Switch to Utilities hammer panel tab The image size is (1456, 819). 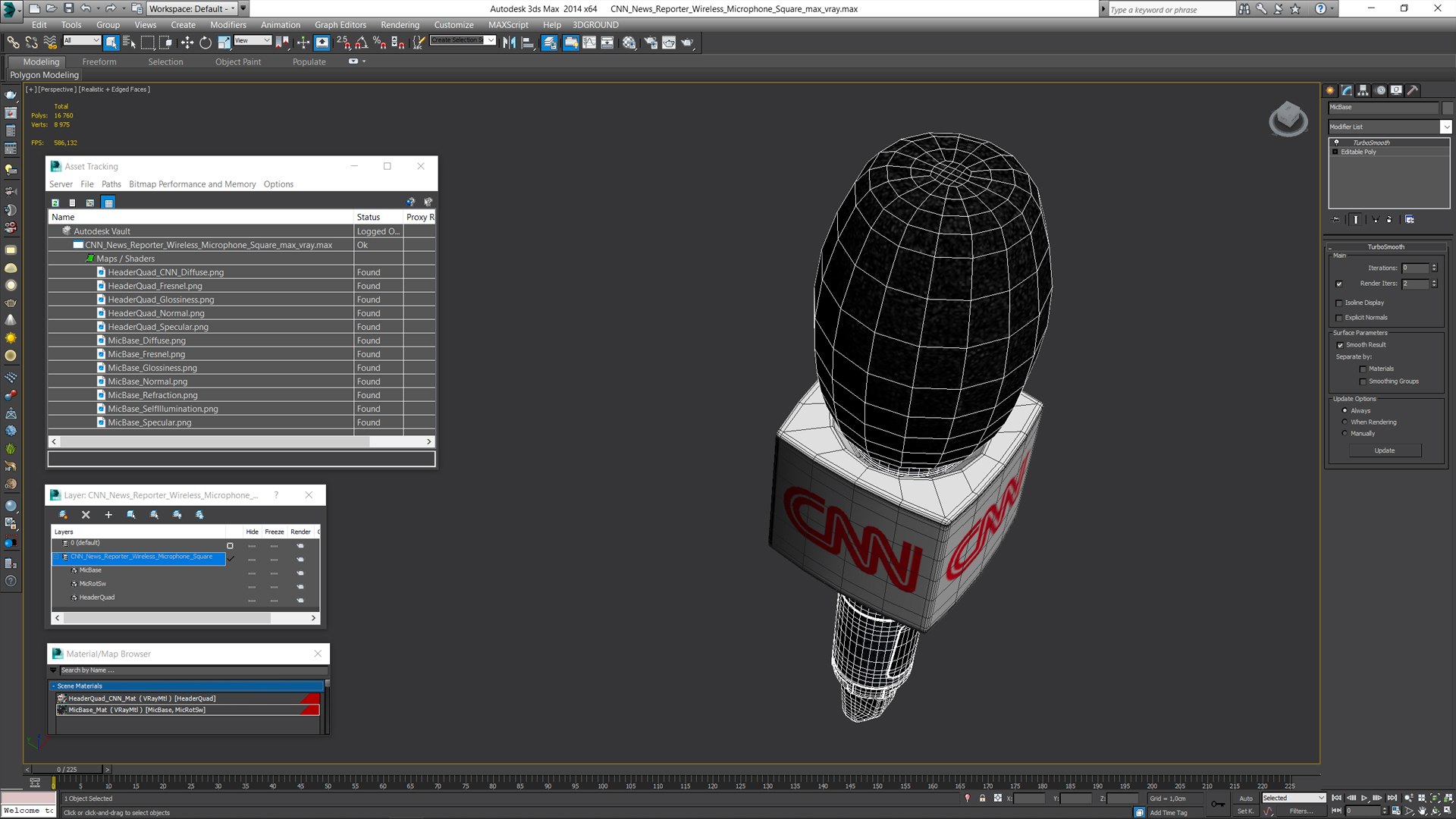pyautogui.click(x=1413, y=90)
